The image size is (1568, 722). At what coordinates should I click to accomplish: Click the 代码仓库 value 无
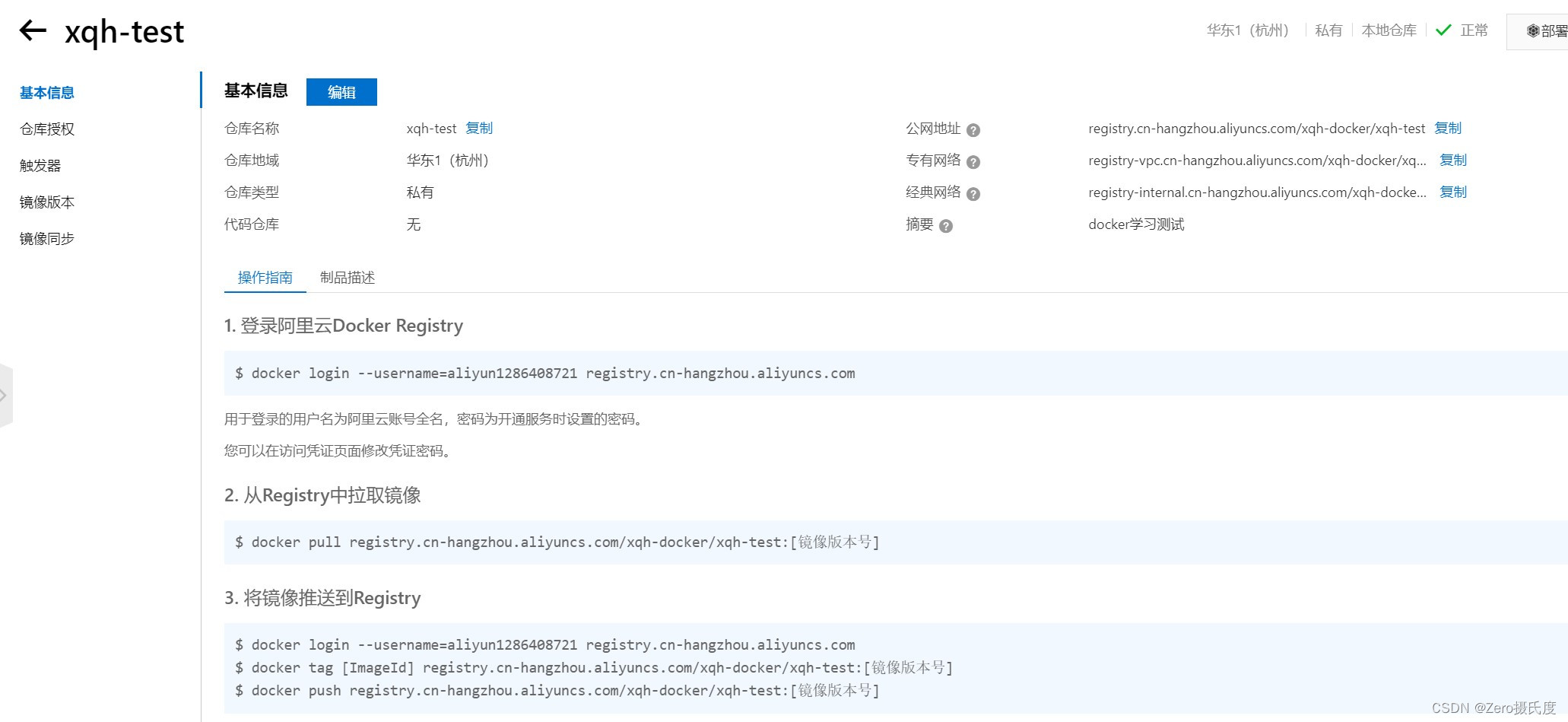pyautogui.click(x=413, y=224)
